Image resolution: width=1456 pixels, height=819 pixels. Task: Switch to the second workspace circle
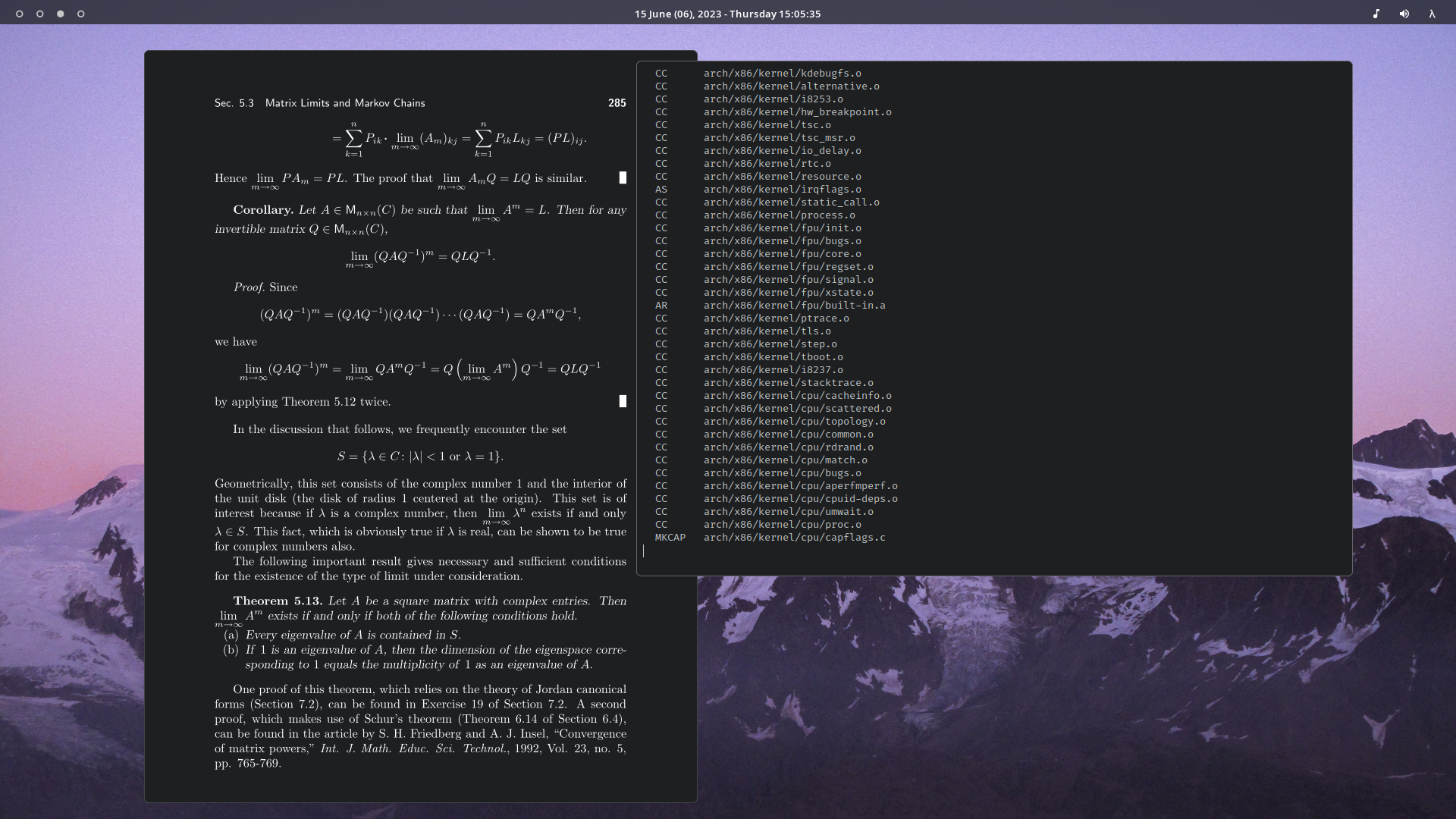tap(40, 14)
